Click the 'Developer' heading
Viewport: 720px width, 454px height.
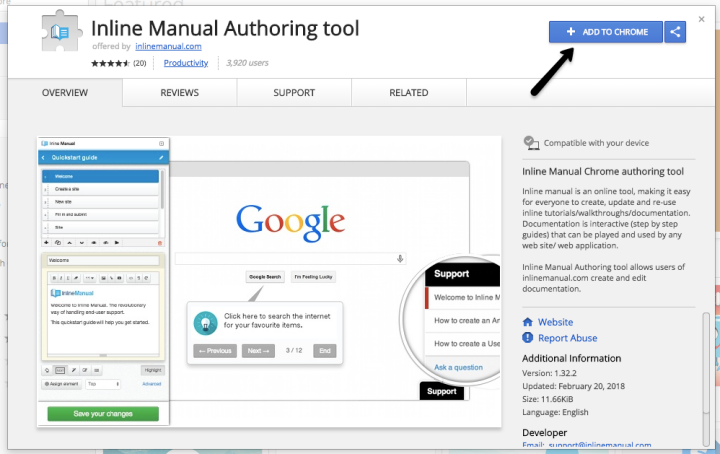coord(545,432)
